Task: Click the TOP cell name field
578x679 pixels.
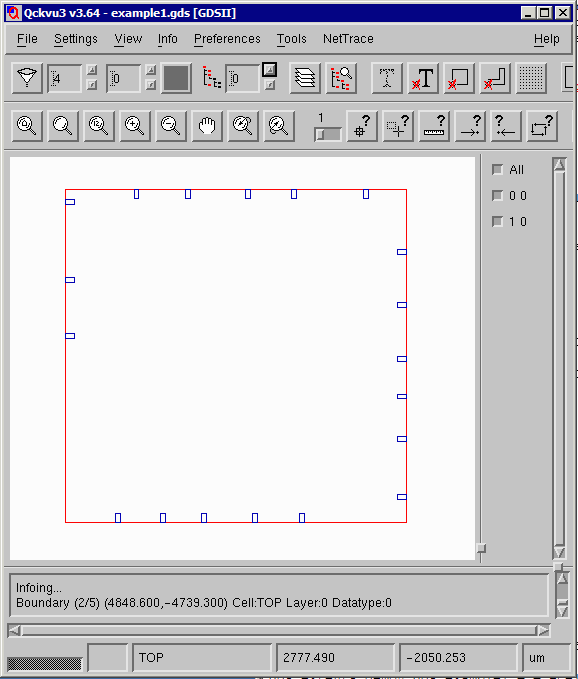Action: point(202,657)
